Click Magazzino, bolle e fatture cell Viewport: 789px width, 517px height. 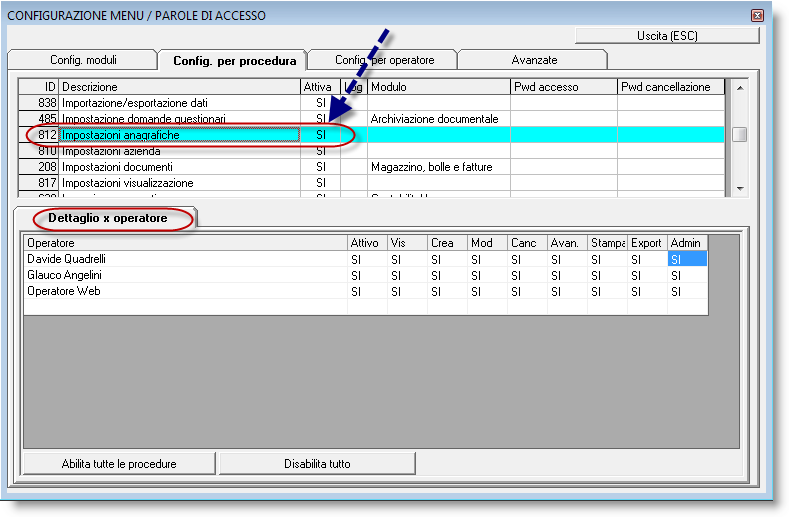click(439, 167)
